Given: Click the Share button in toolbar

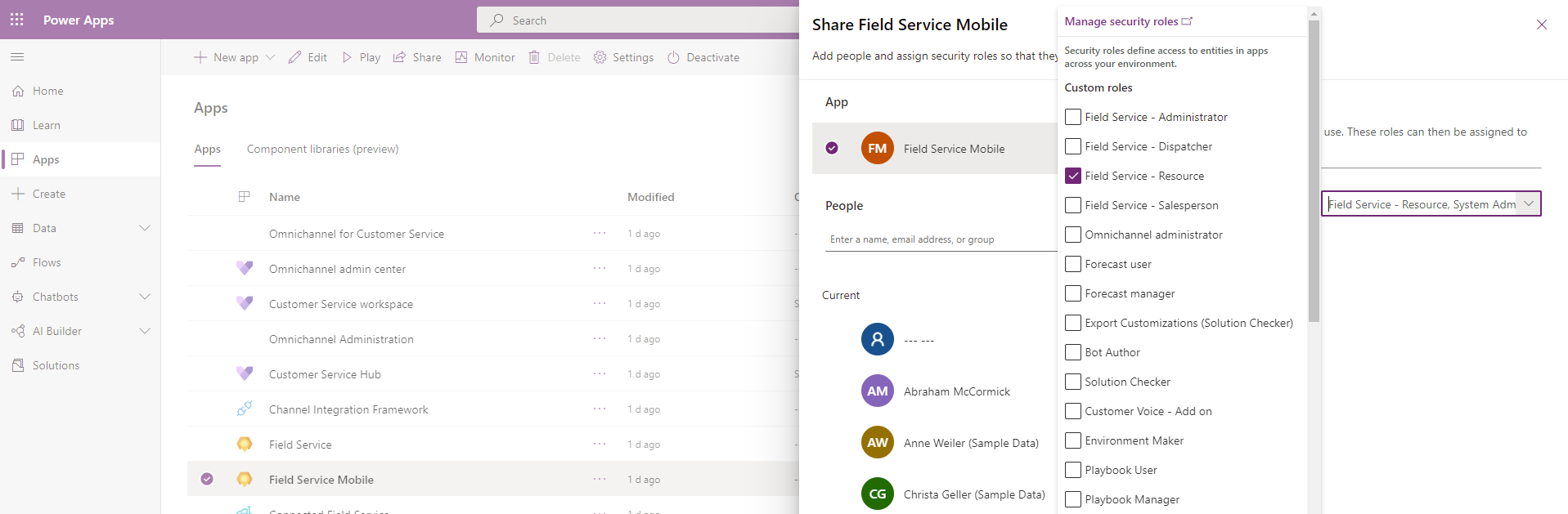Looking at the screenshot, I should [x=417, y=57].
